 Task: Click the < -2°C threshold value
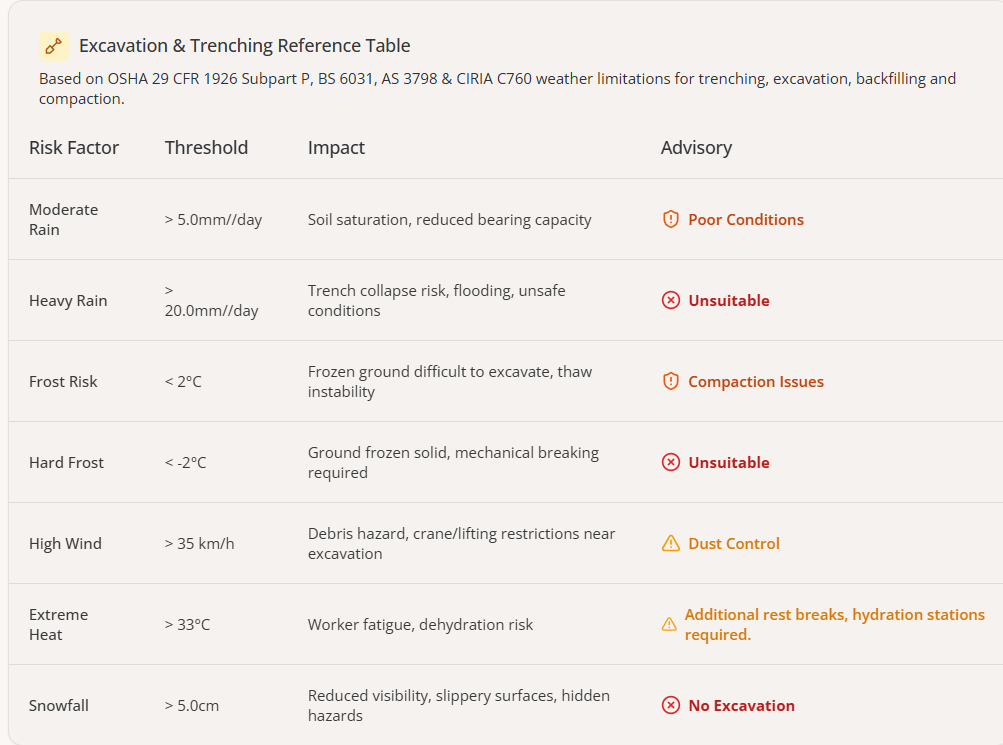pyautogui.click(x=186, y=462)
